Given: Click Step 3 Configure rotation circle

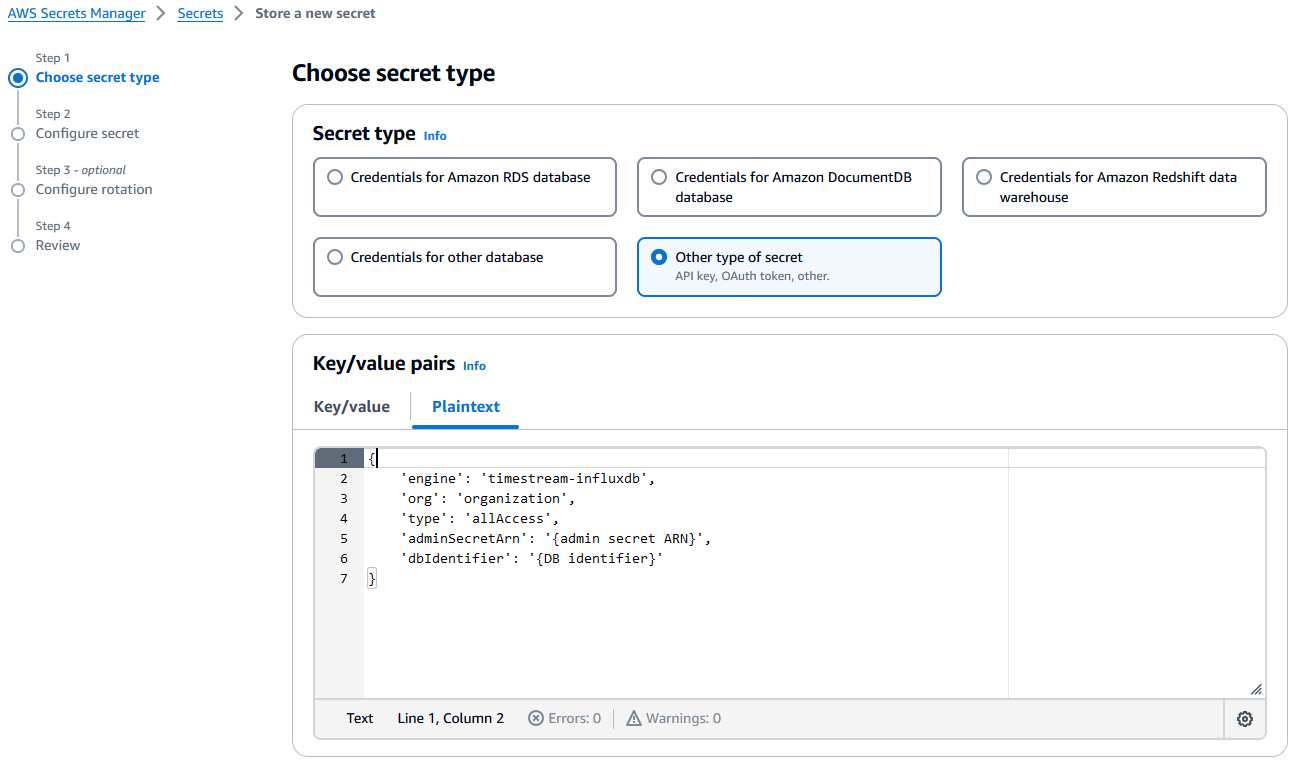Looking at the screenshot, I should (x=17, y=190).
